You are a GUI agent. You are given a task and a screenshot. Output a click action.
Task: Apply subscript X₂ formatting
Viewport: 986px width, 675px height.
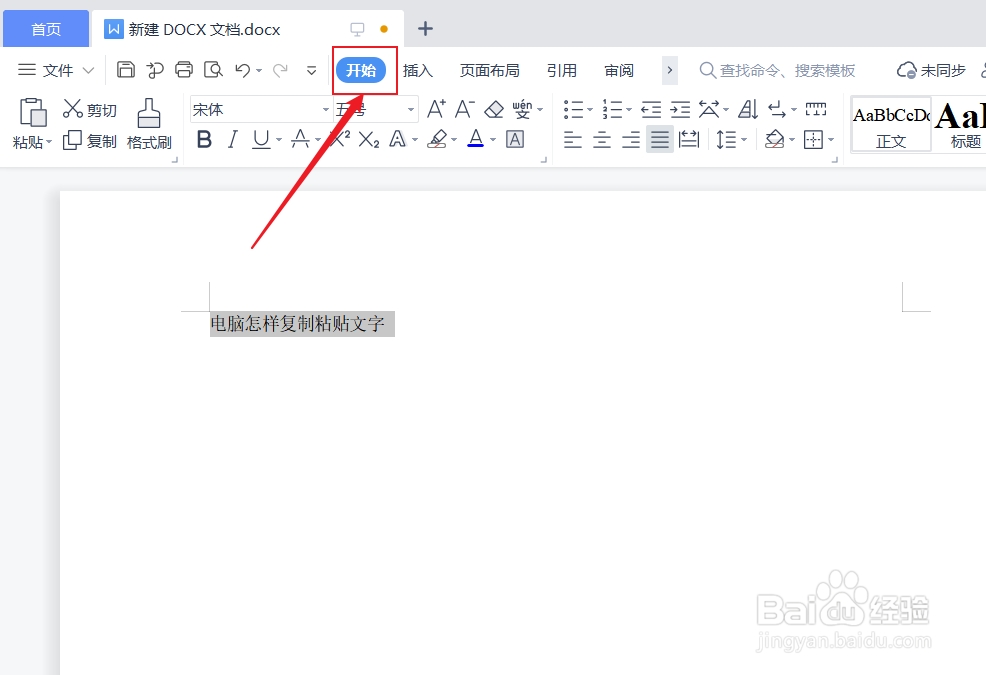(369, 140)
